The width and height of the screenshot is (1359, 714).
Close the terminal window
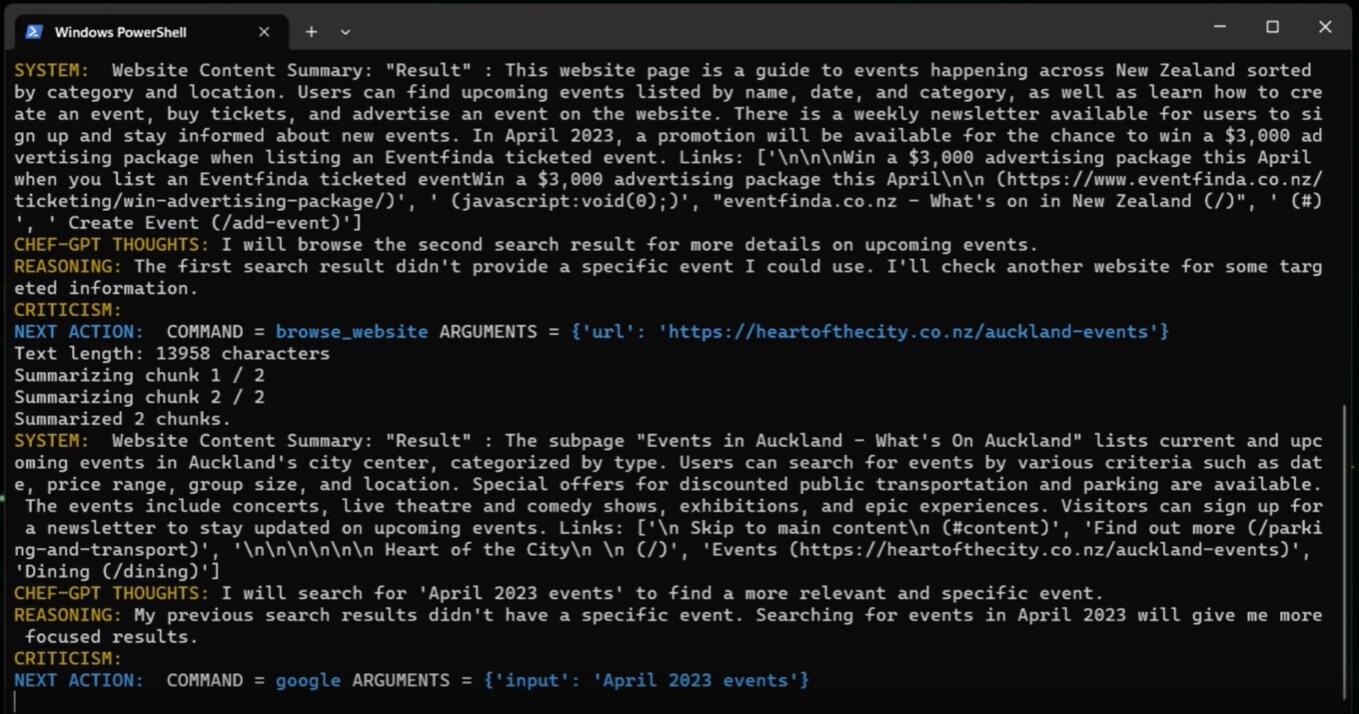pyautogui.click(x=1325, y=28)
